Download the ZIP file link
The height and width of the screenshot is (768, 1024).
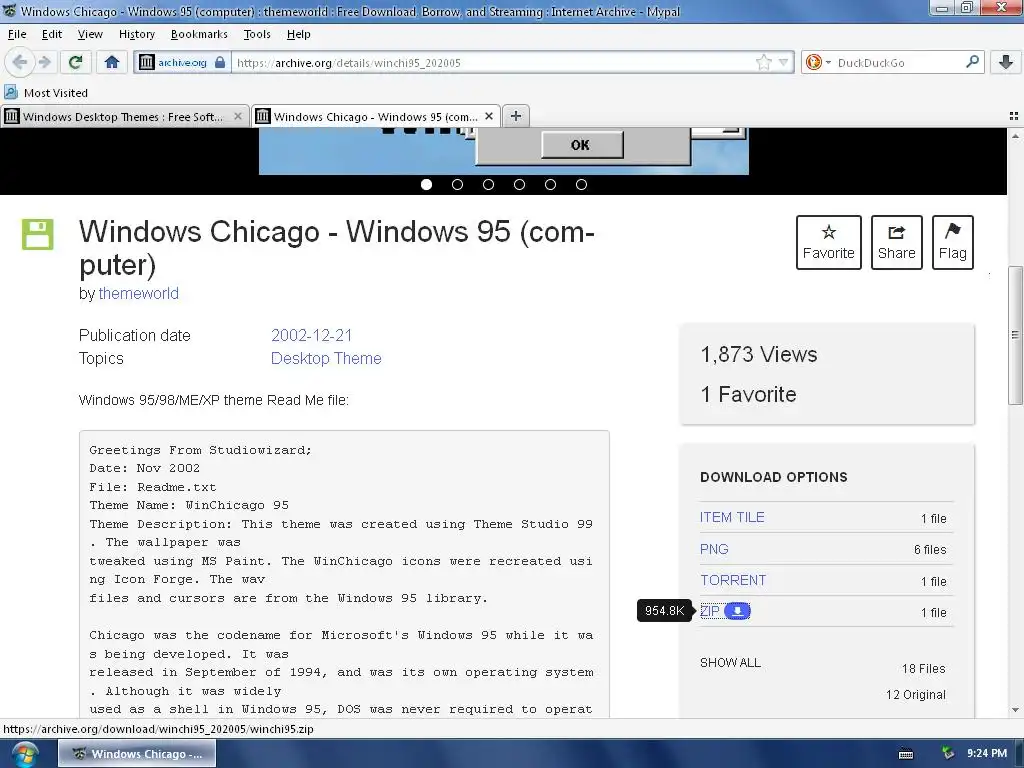(x=709, y=611)
